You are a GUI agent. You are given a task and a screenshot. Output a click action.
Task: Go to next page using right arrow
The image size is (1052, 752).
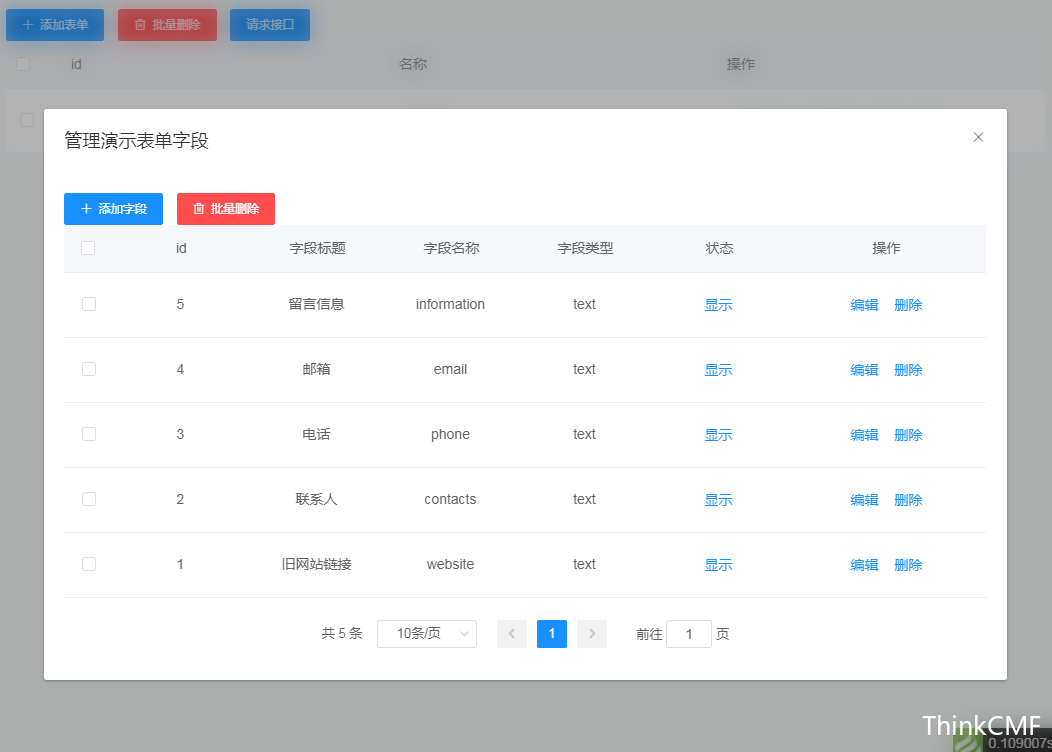591,634
